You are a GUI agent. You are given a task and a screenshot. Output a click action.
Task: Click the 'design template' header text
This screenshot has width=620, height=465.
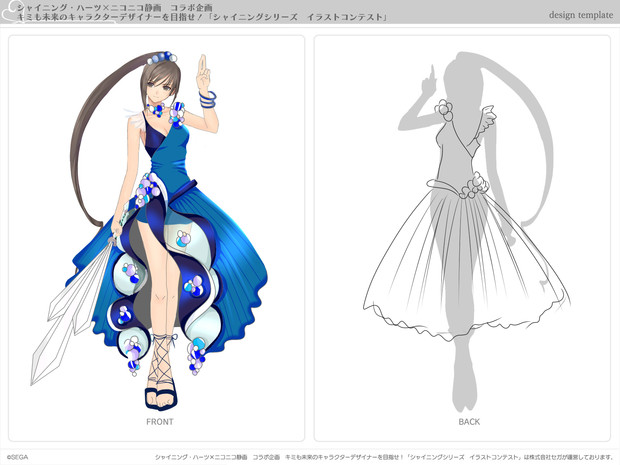point(581,15)
